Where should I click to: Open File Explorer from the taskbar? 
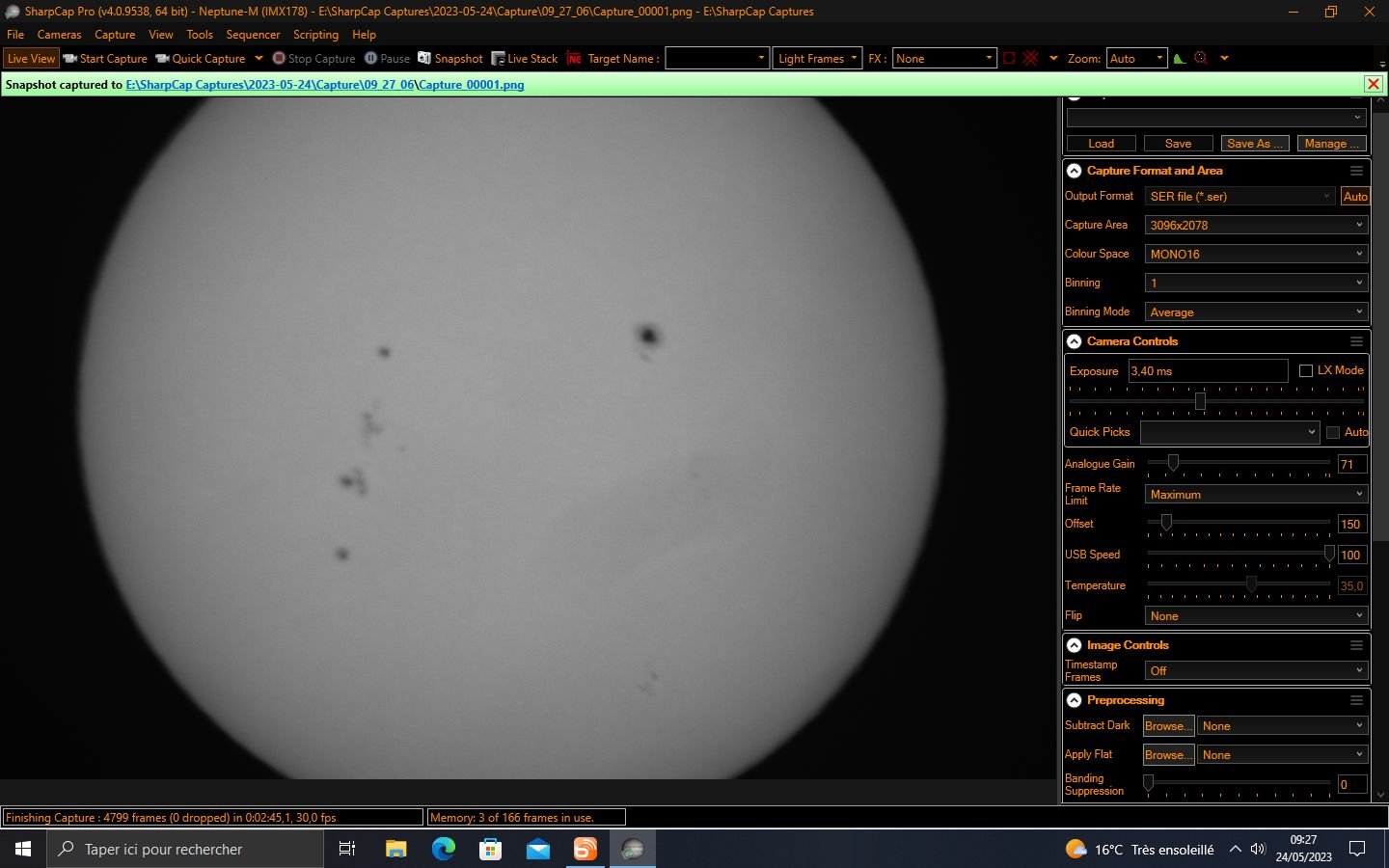tap(395, 849)
